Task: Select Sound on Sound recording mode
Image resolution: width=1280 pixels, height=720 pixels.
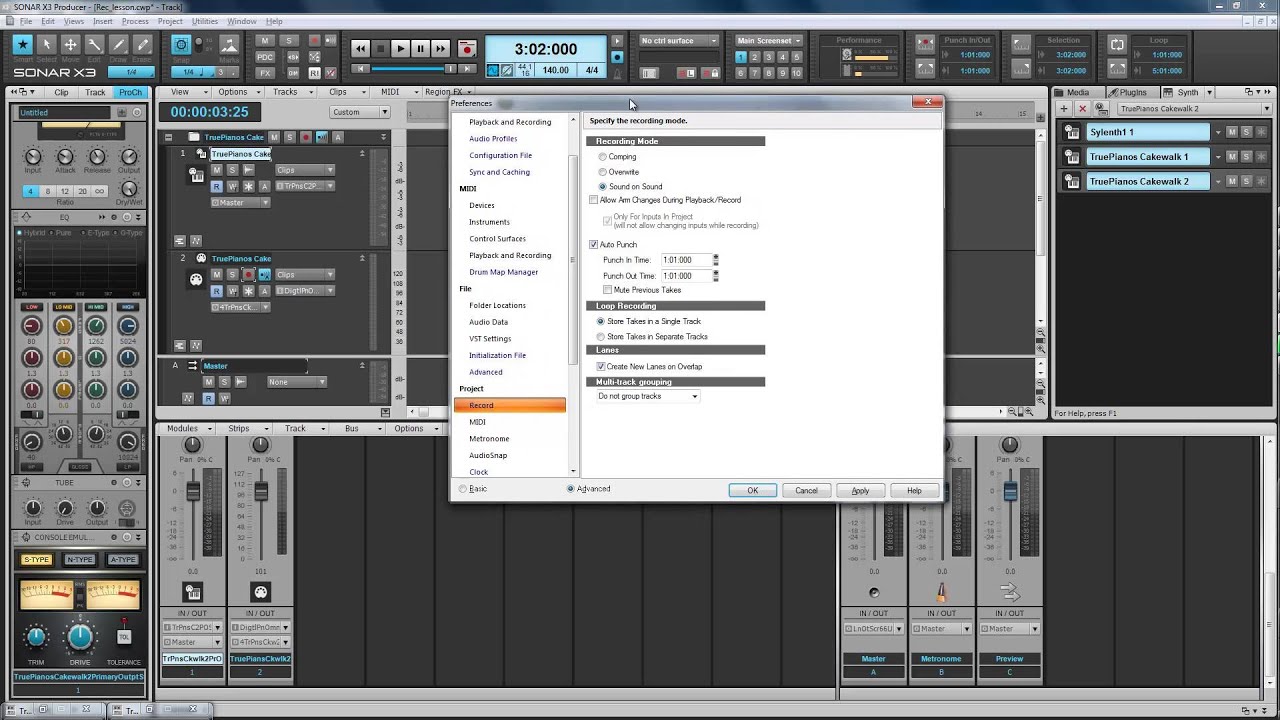Action: 602,187
